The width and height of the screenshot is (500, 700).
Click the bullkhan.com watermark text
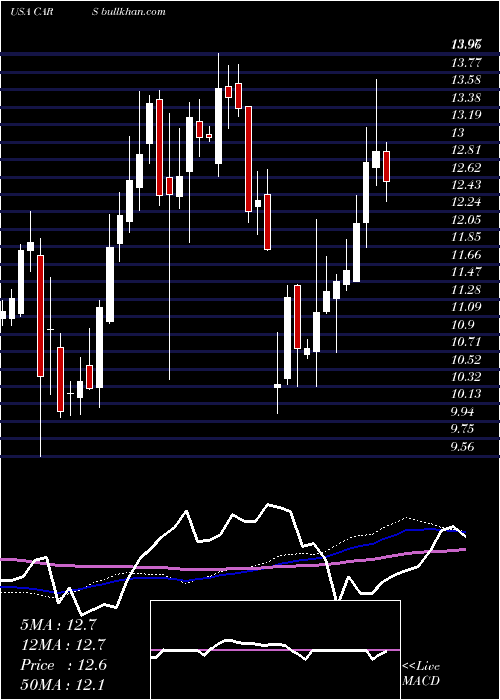click(133, 12)
